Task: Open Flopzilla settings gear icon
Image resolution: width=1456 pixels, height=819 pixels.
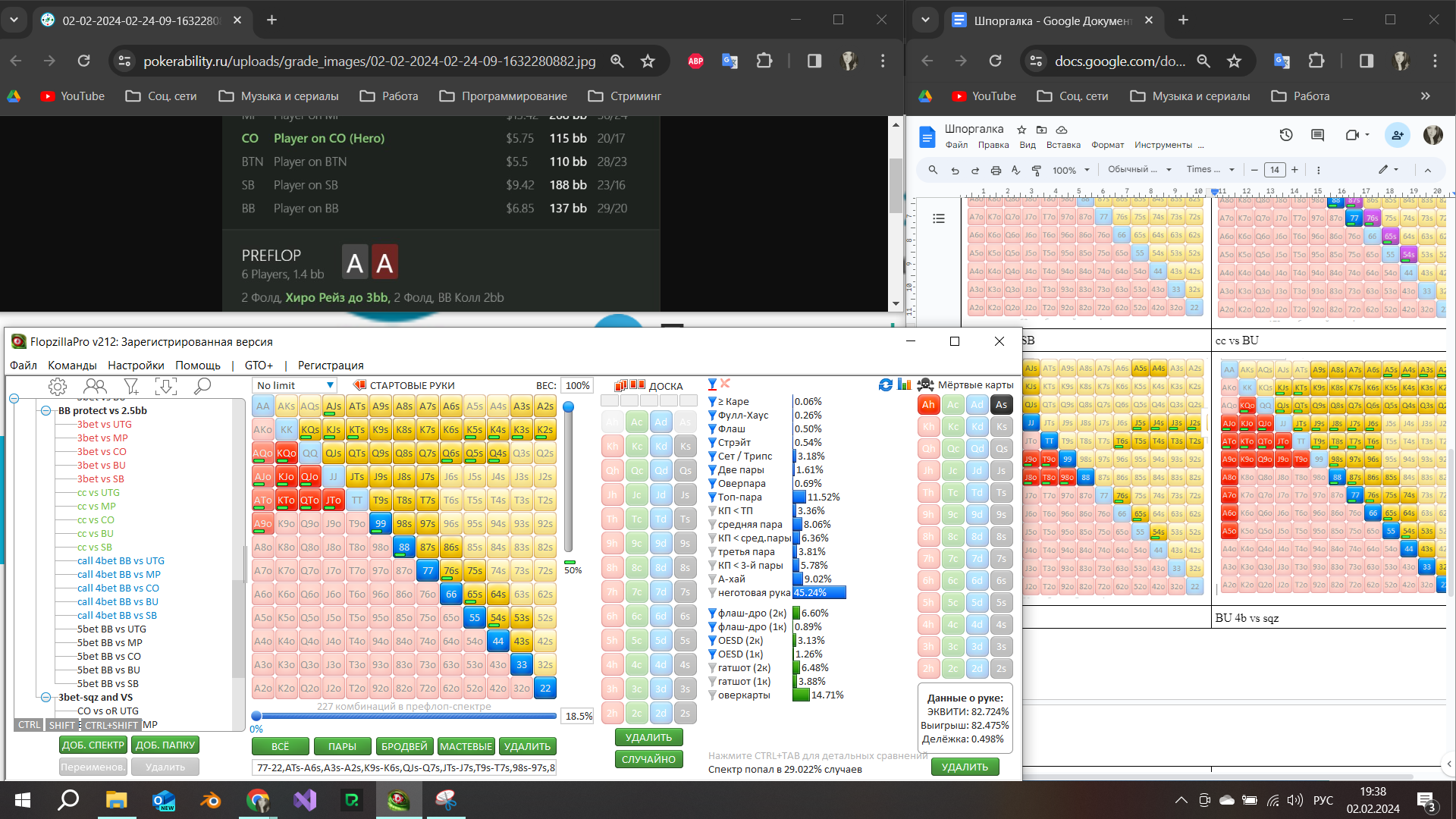Action: pyautogui.click(x=57, y=387)
